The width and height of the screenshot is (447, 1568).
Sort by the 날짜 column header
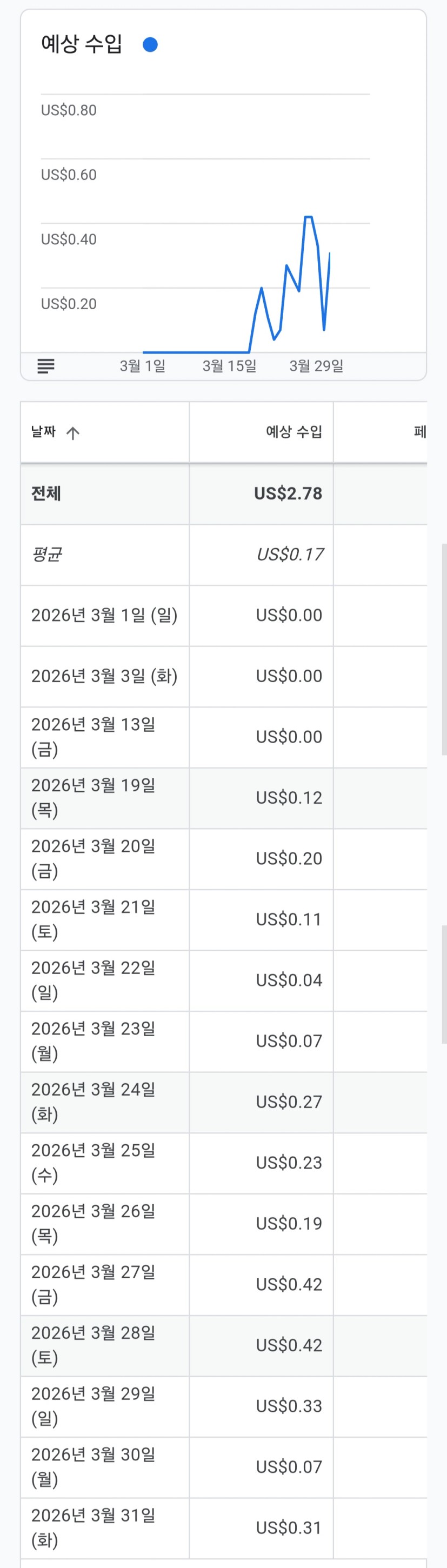44,431
